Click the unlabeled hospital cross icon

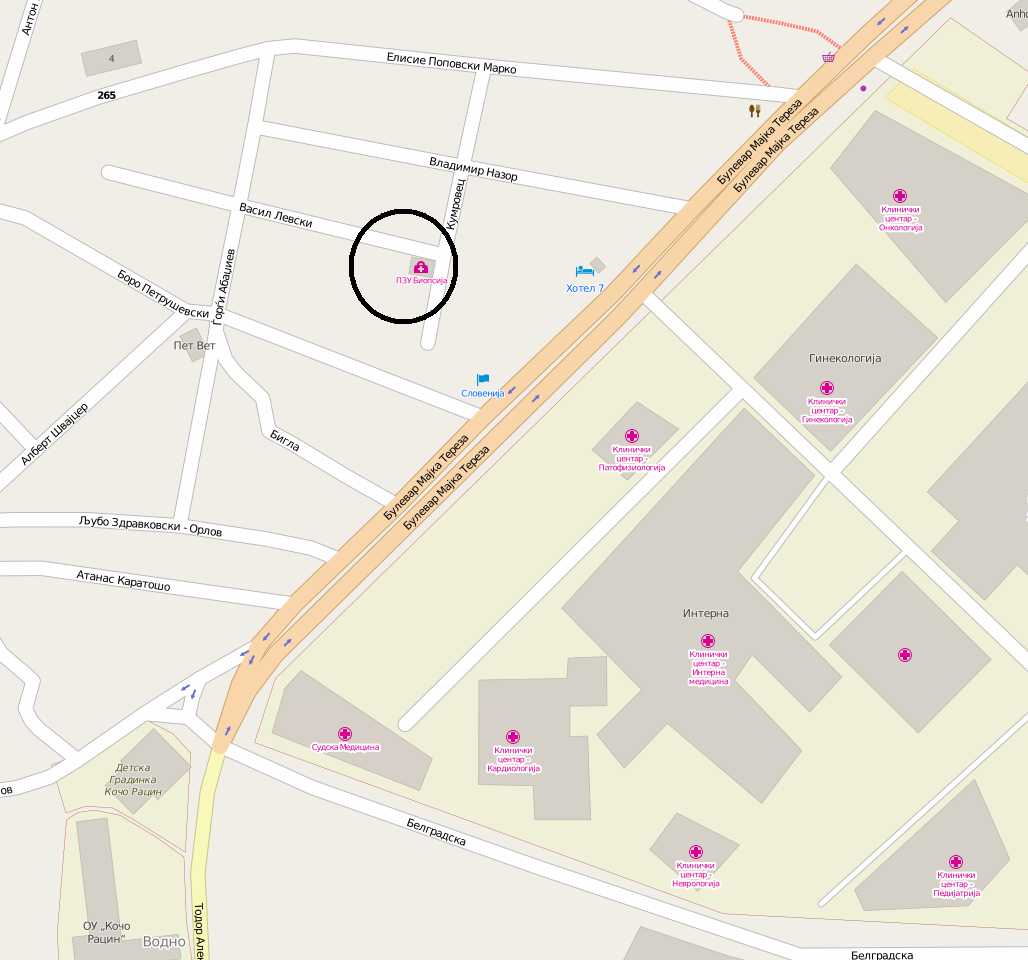[905, 654]
